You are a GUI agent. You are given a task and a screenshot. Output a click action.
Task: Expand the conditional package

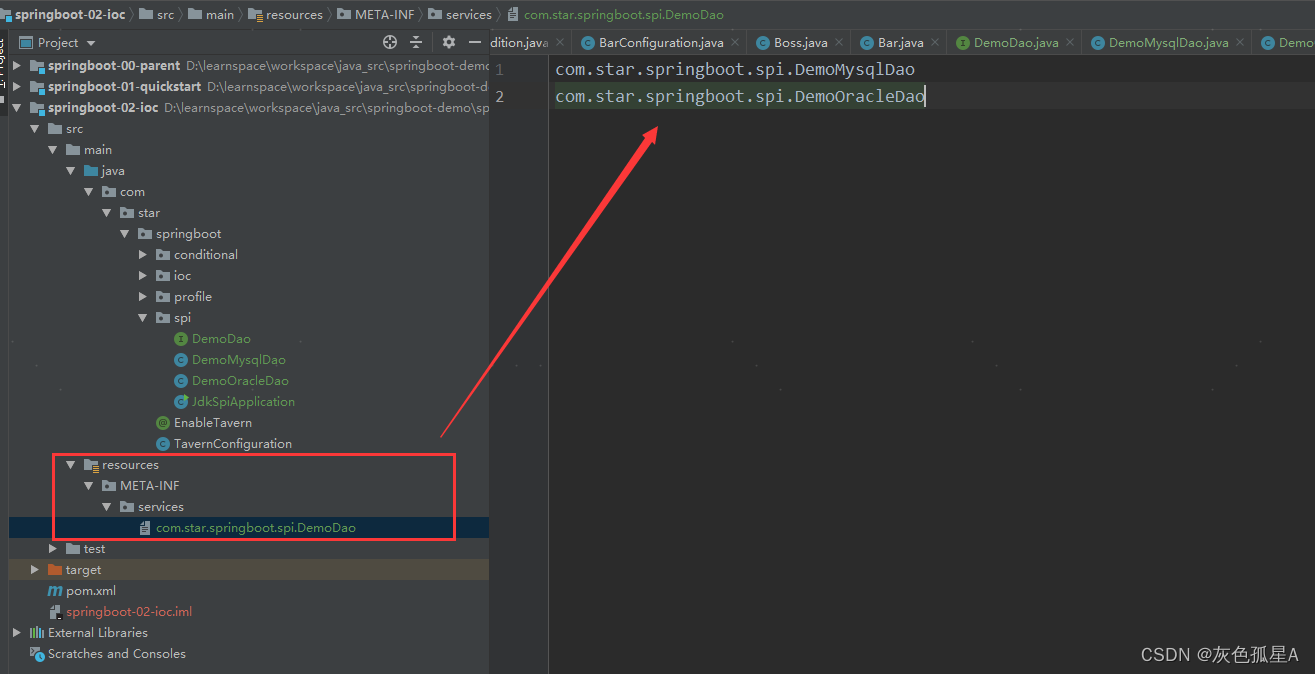pos(143,255)
